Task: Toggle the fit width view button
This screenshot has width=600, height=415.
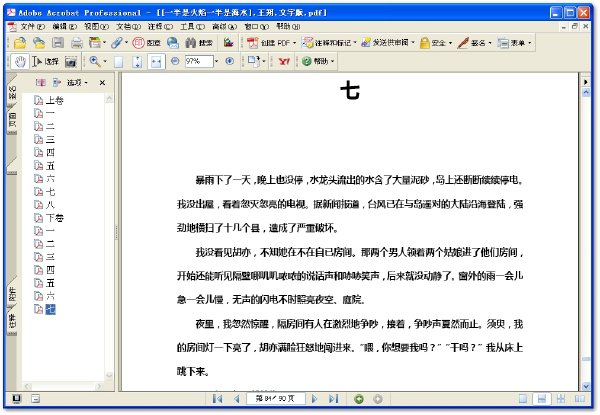Action: pyautogui.click(x=156, y=62)
